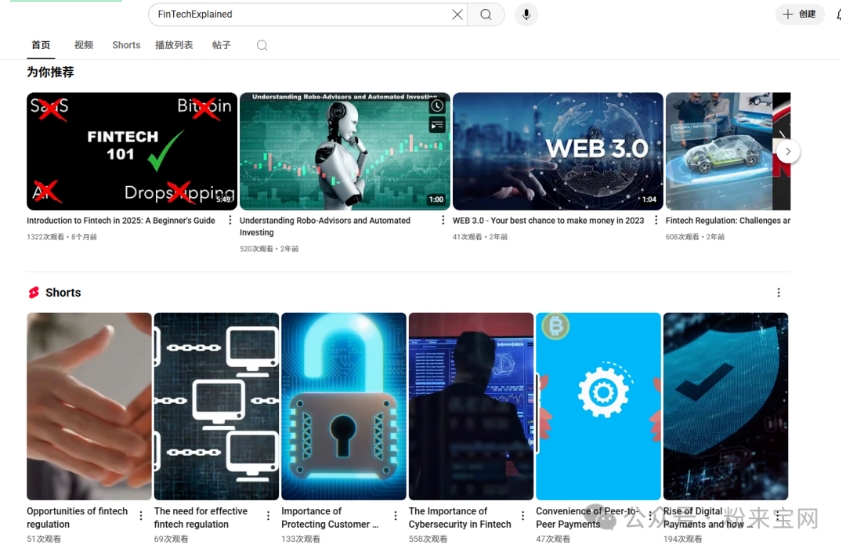Open more options for Robo-Advisors video
This screenshot has height=546, width=841.
point(442,220)
